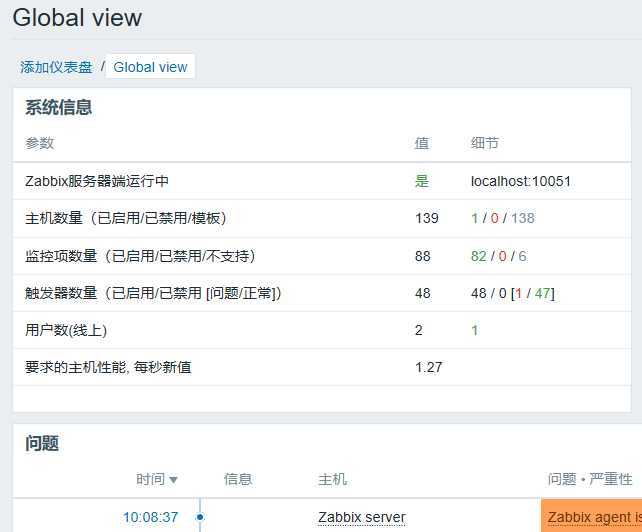This screenshot has height=532, width=642.
Task: Select the 要求的主机性能, 每秒新值 row label
Action: tap(108, 367)
